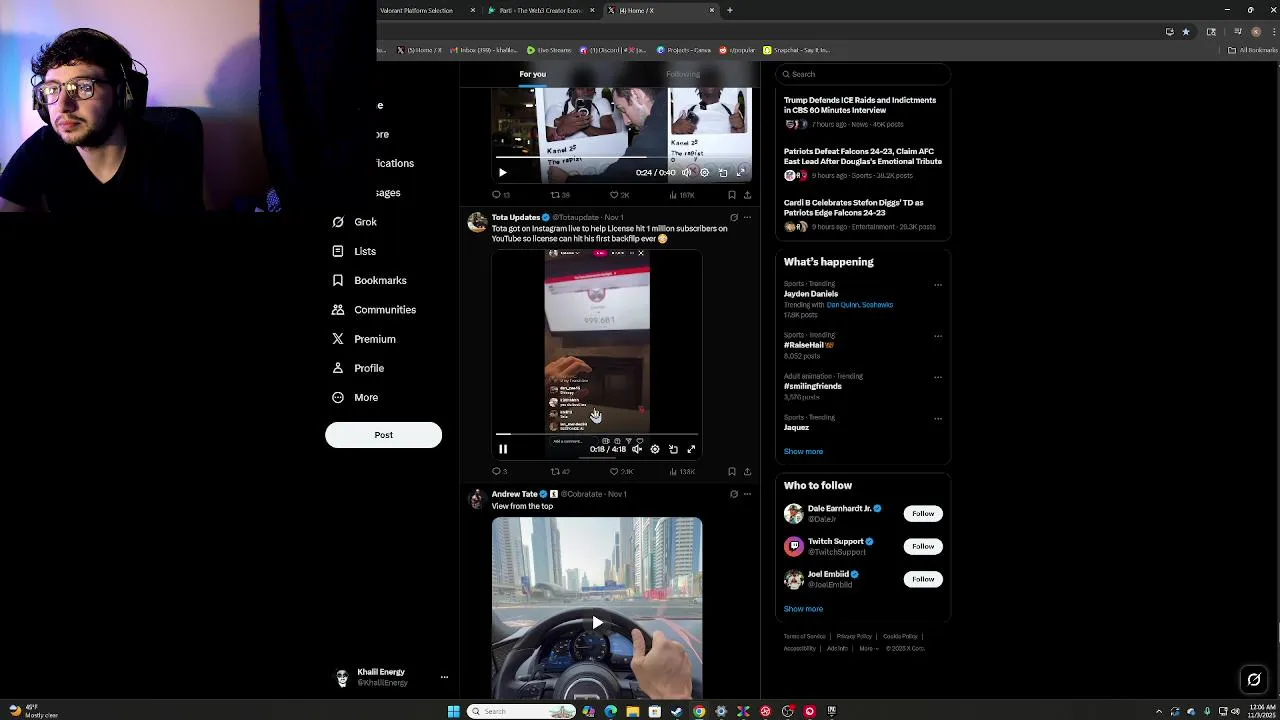The height and width of the screenshot is (720, 1280).
Task: Share the top video post
Action: click(x=747, y=195)
